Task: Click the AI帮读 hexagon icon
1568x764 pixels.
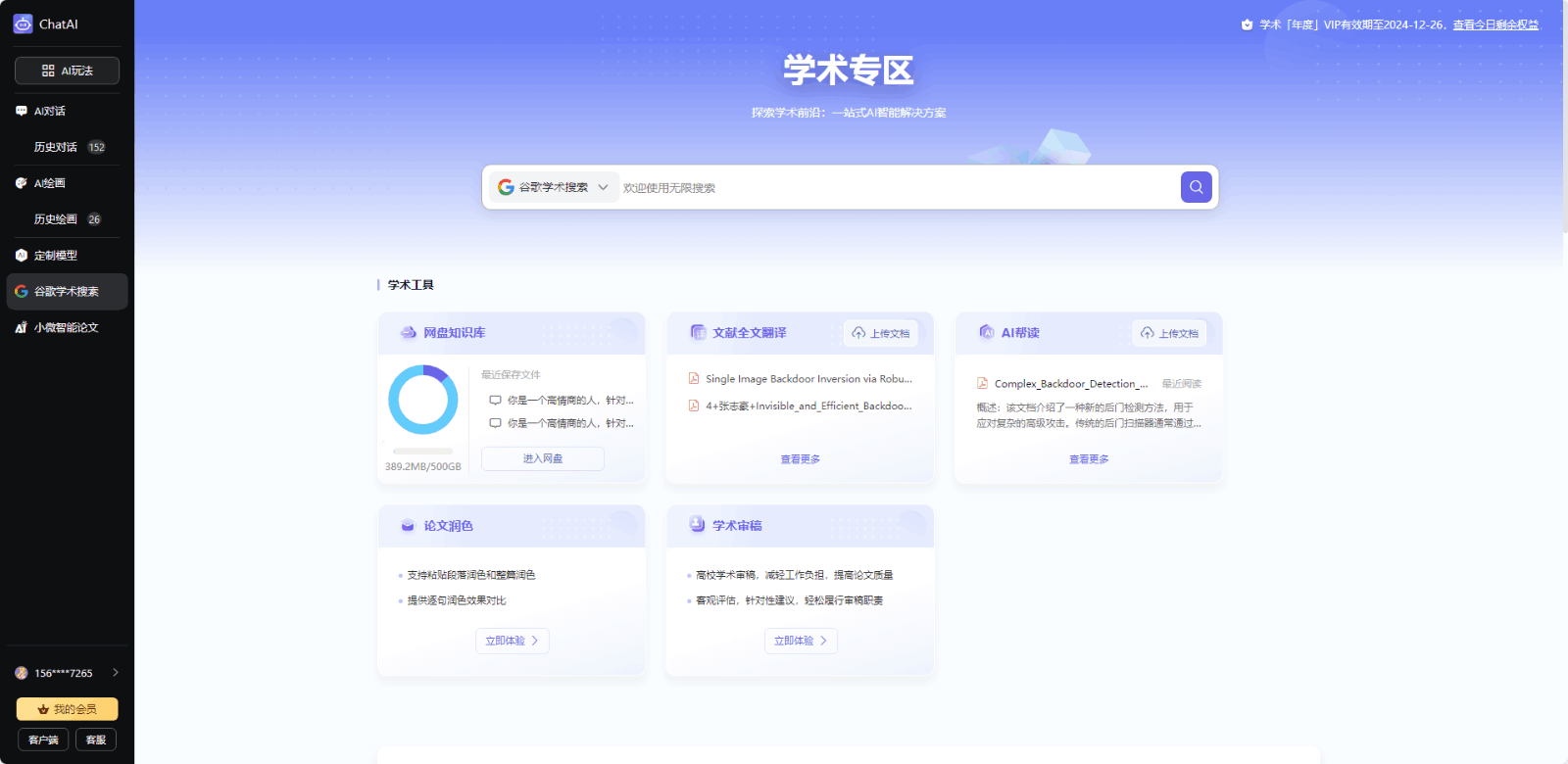Action: [987, 333]
